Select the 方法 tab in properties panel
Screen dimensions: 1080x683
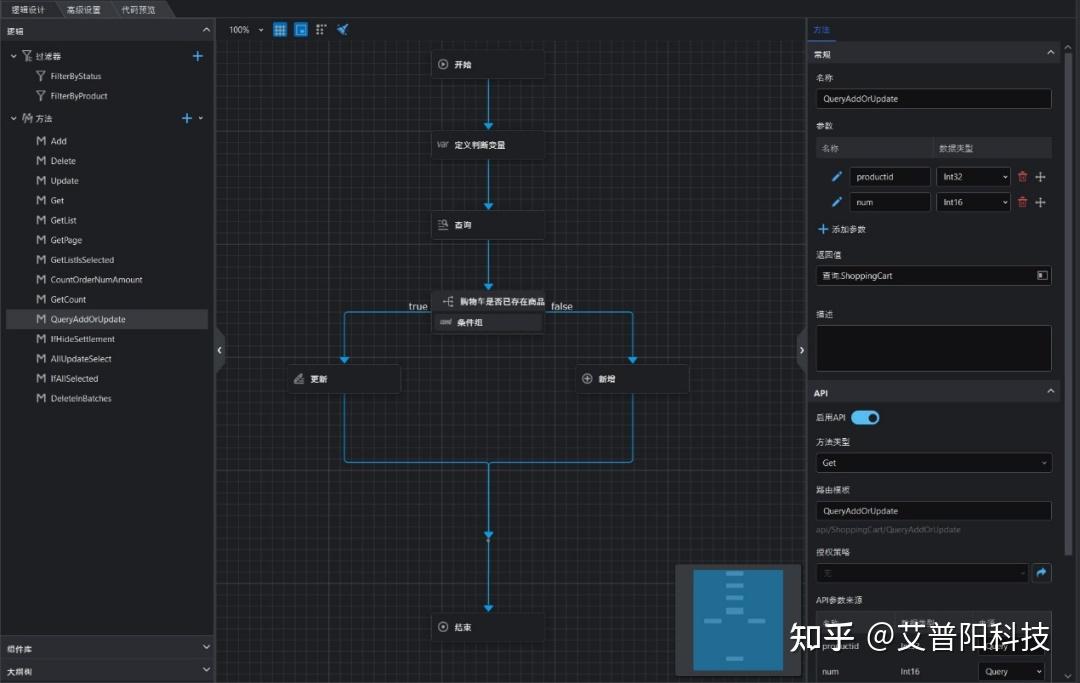(x=822, y=30)
